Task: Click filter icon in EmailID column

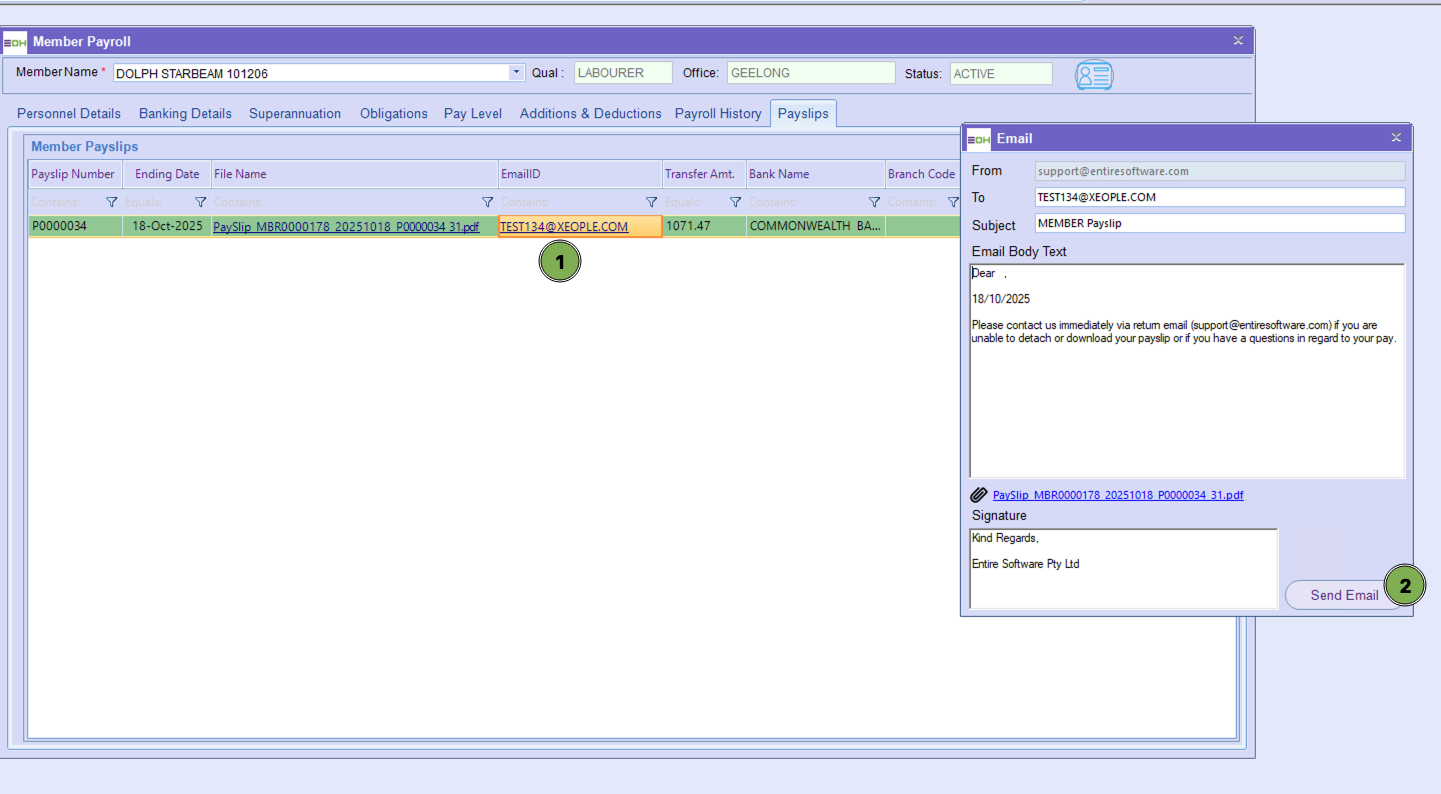Action: coord(651,202)
